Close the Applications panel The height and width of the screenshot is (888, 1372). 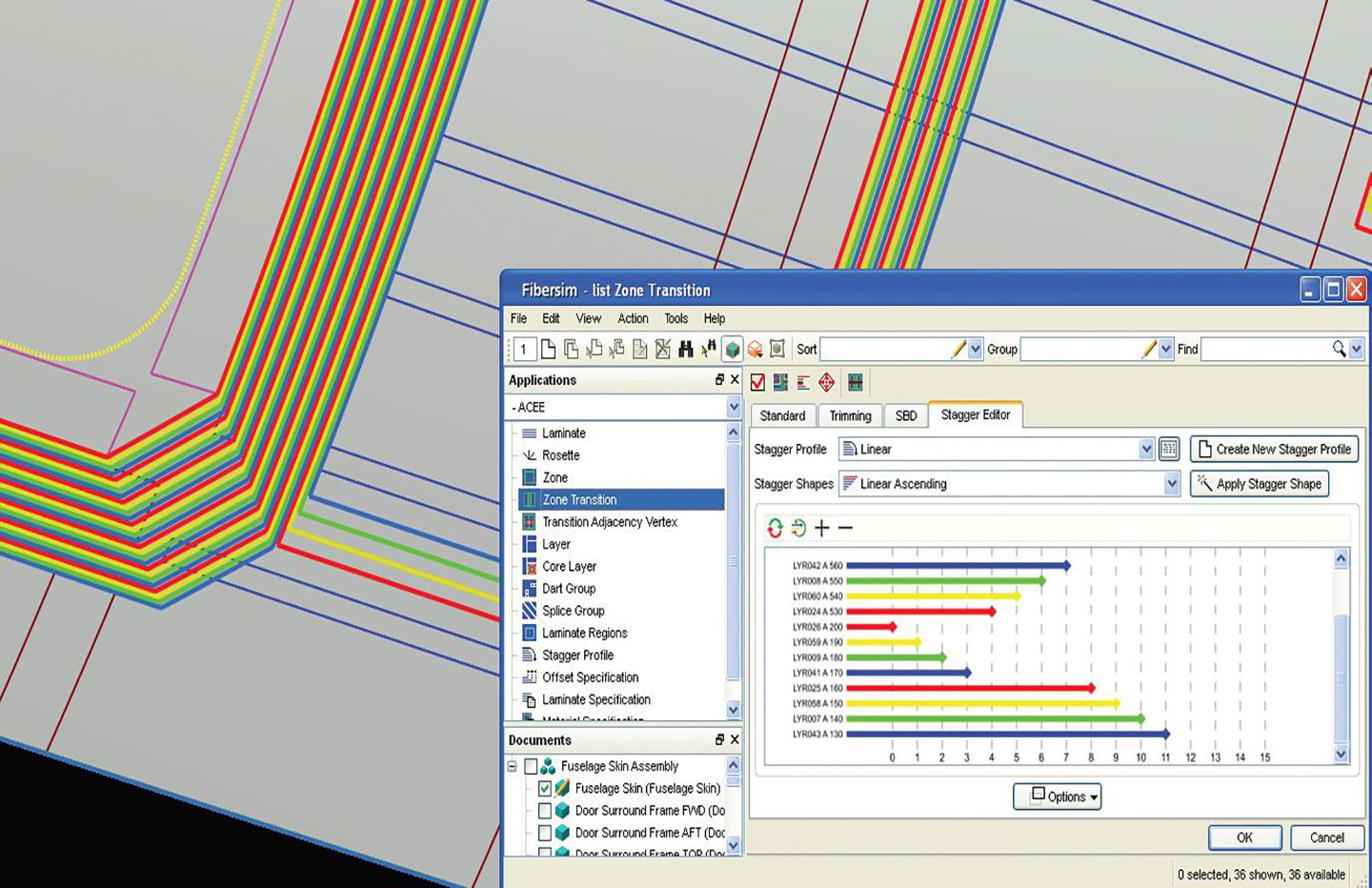tap(735, 379)
